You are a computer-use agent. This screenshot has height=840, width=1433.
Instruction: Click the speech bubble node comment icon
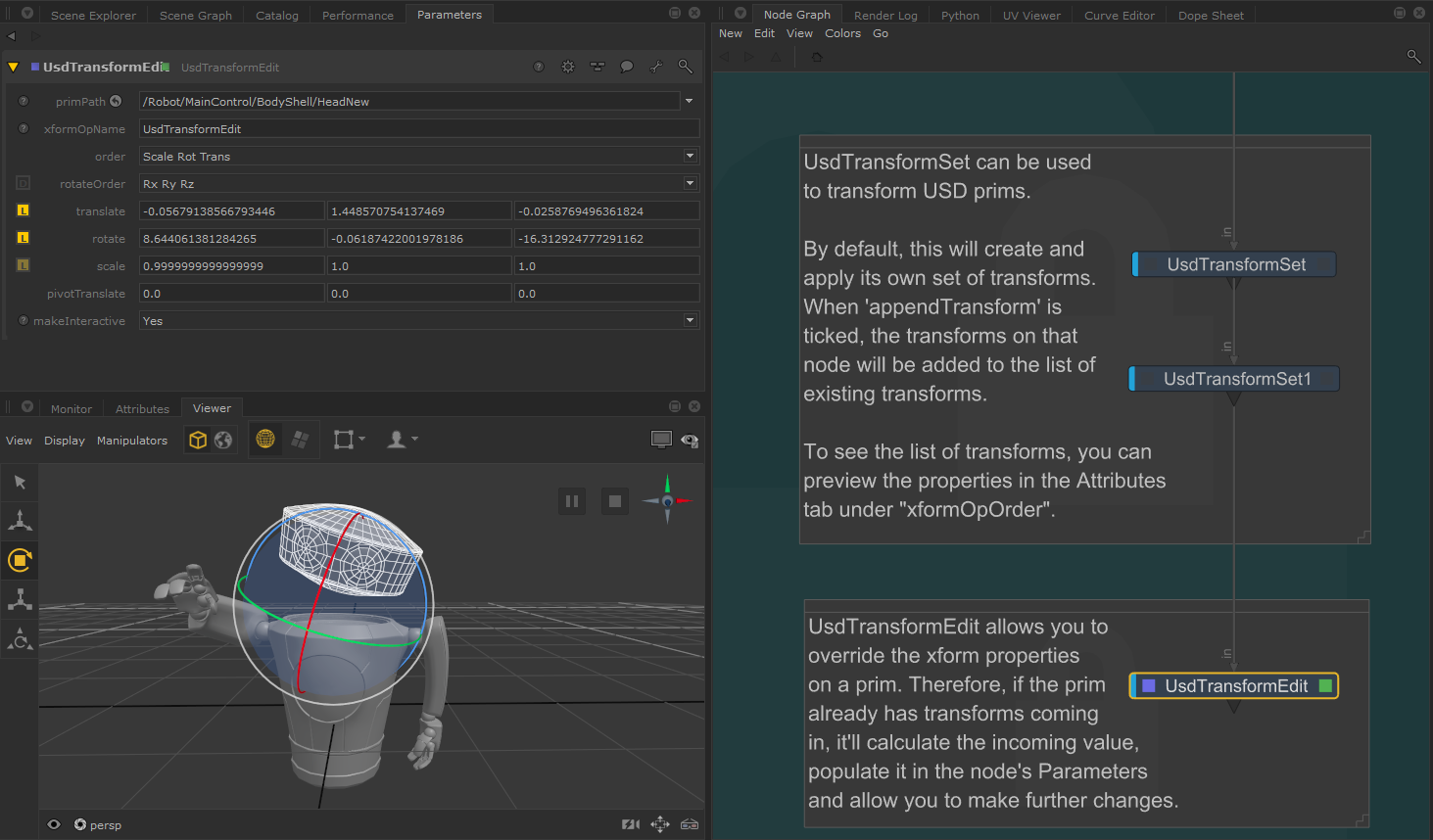pyautogui.click(x=627, y=67)
